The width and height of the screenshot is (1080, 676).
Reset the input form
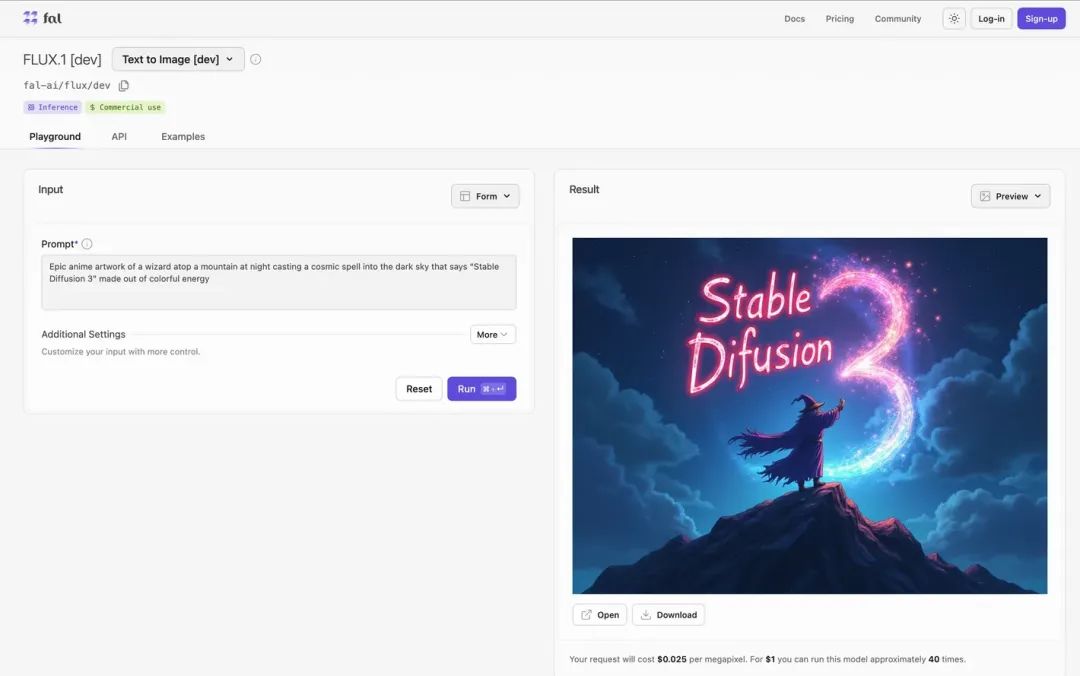click(x=419, y=389)
